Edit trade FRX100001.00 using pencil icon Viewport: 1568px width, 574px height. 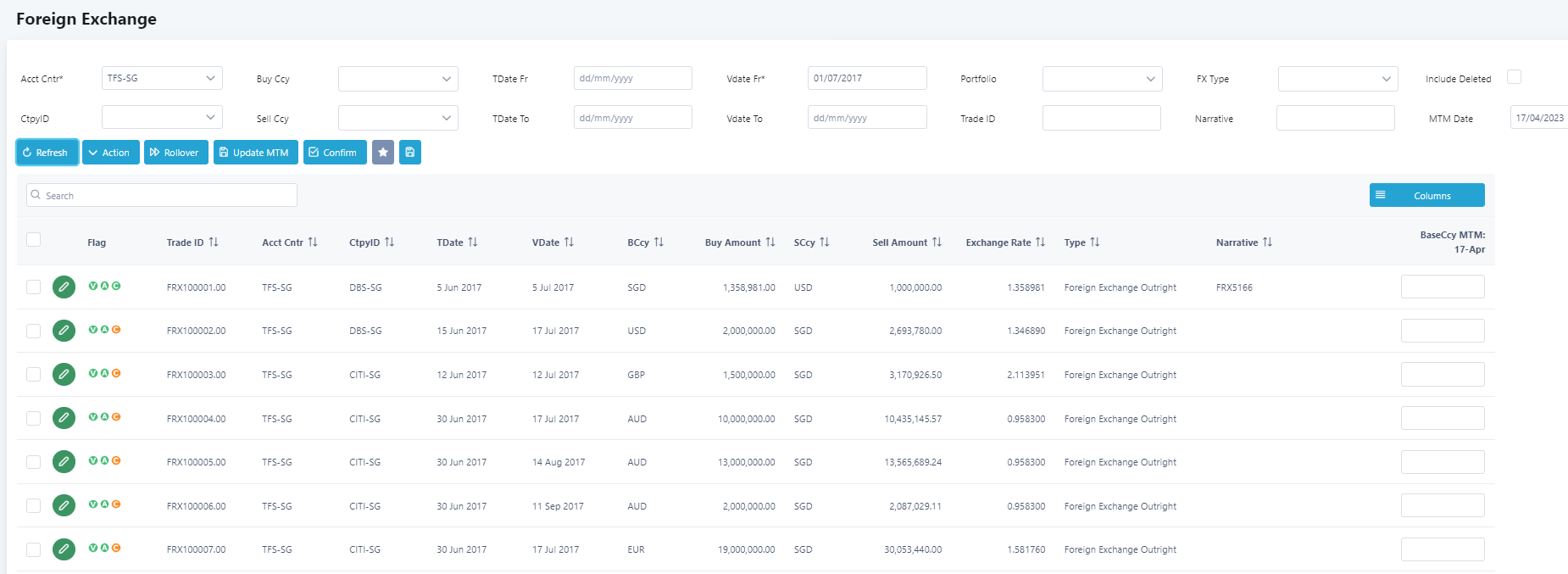tap(64, 287)
